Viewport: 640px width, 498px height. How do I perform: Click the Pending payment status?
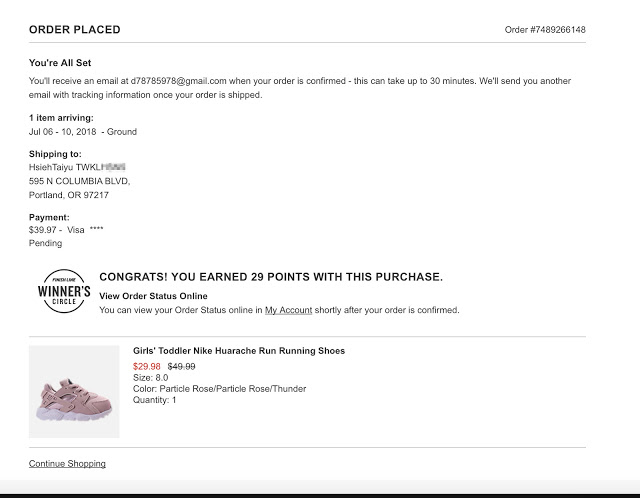point(45,243)
